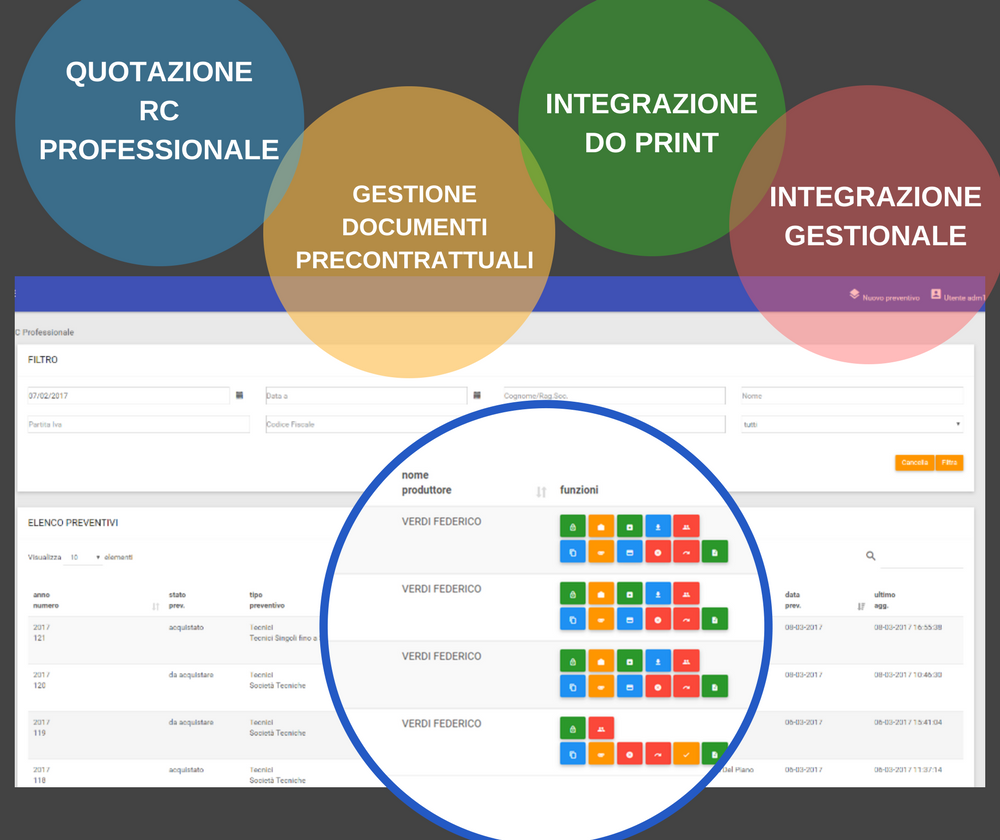Viewport: 1000px width, 840px height.
Task: Click the green lock button in the second VERDI FEDERICO row
Action: 573,594
